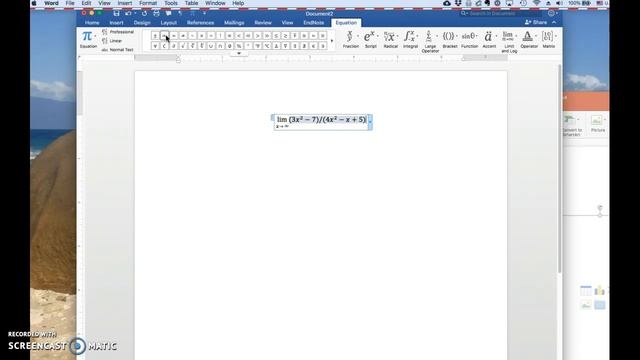Insert the percent symbol
This screenshot has height=360, width=640.
point(239,46)
